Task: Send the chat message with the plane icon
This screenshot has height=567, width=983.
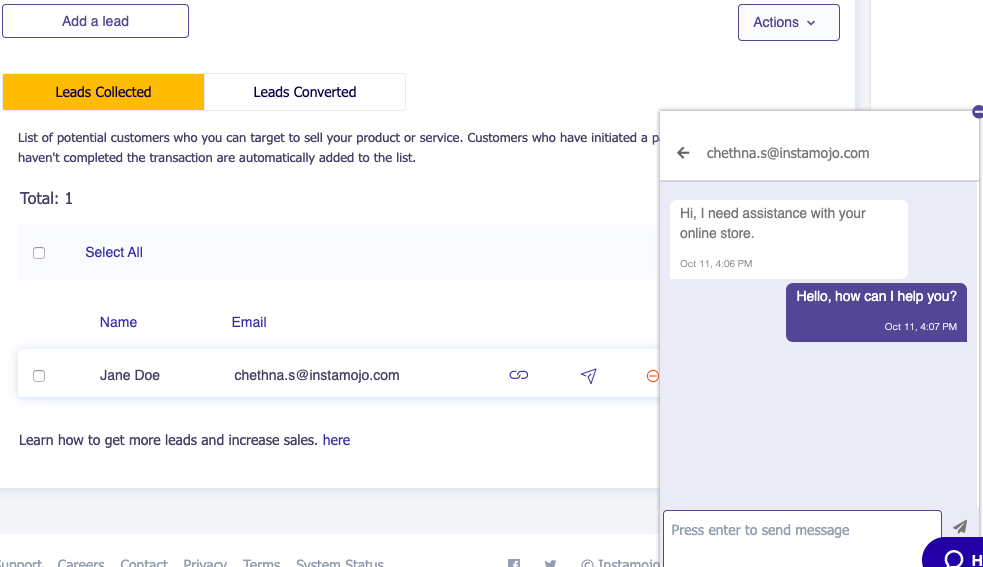Action: click(x=960, y=527)
